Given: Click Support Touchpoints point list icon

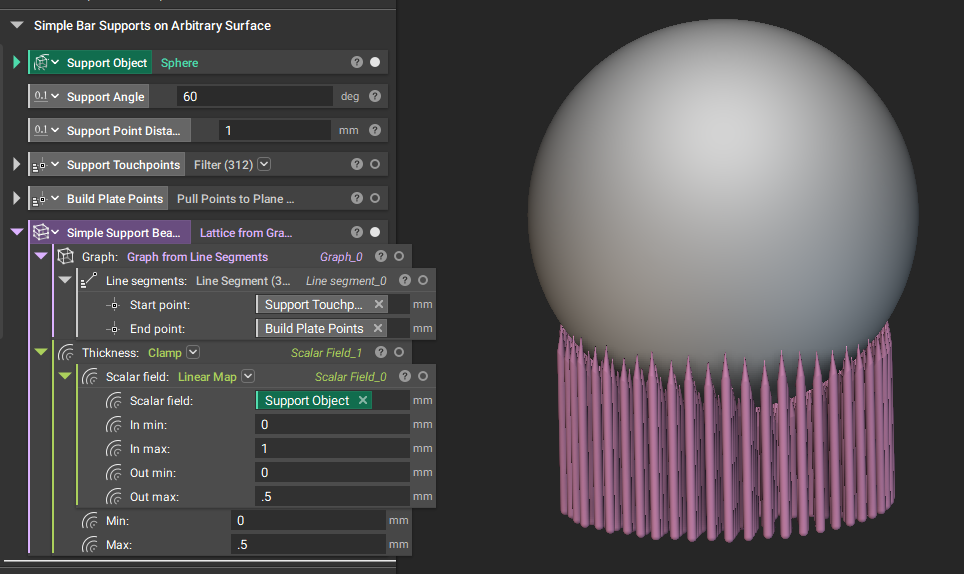Looking at the screenshot, I should pos(39,165).
